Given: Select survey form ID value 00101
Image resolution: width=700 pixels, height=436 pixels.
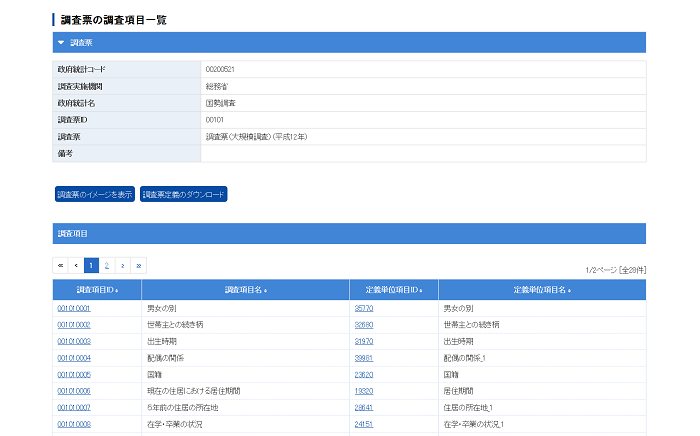Looking at the screenshot, I should (x=214, y=120).
